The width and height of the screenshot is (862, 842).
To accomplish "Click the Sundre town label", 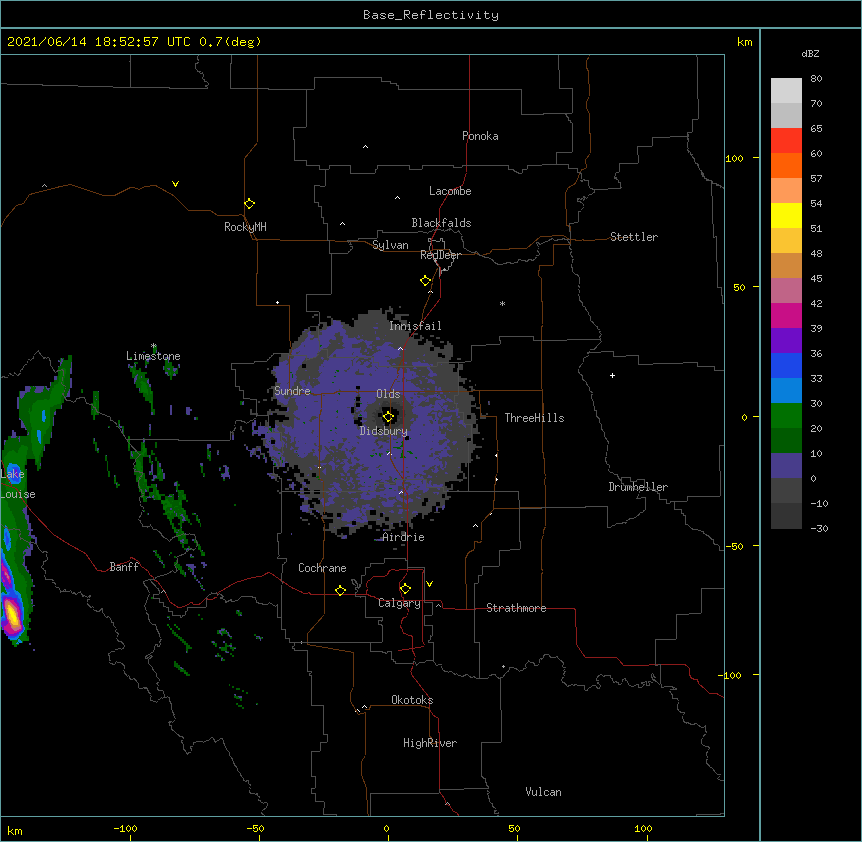I will click(x=292, y=391).
